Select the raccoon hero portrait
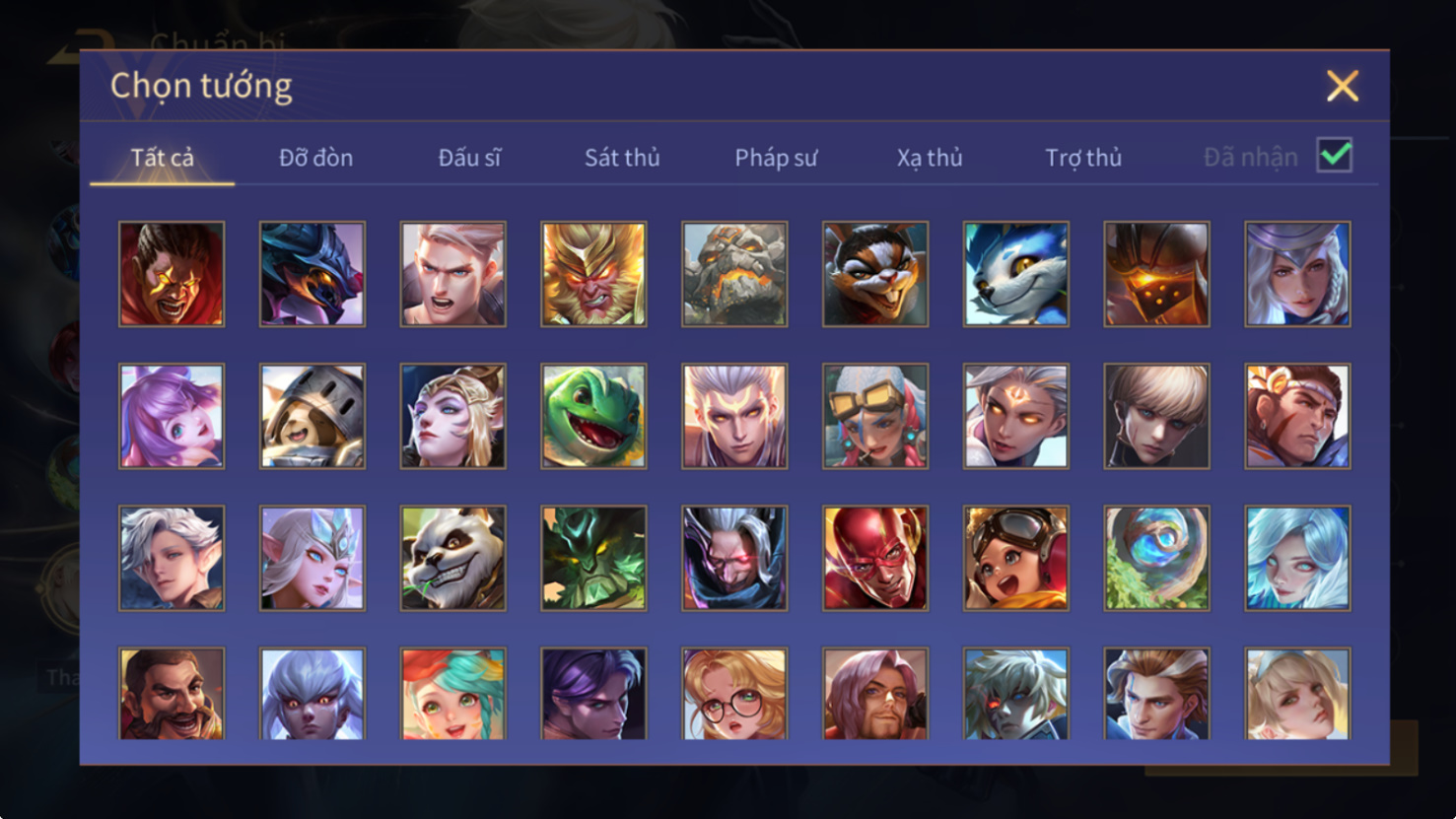 [875, 274]
